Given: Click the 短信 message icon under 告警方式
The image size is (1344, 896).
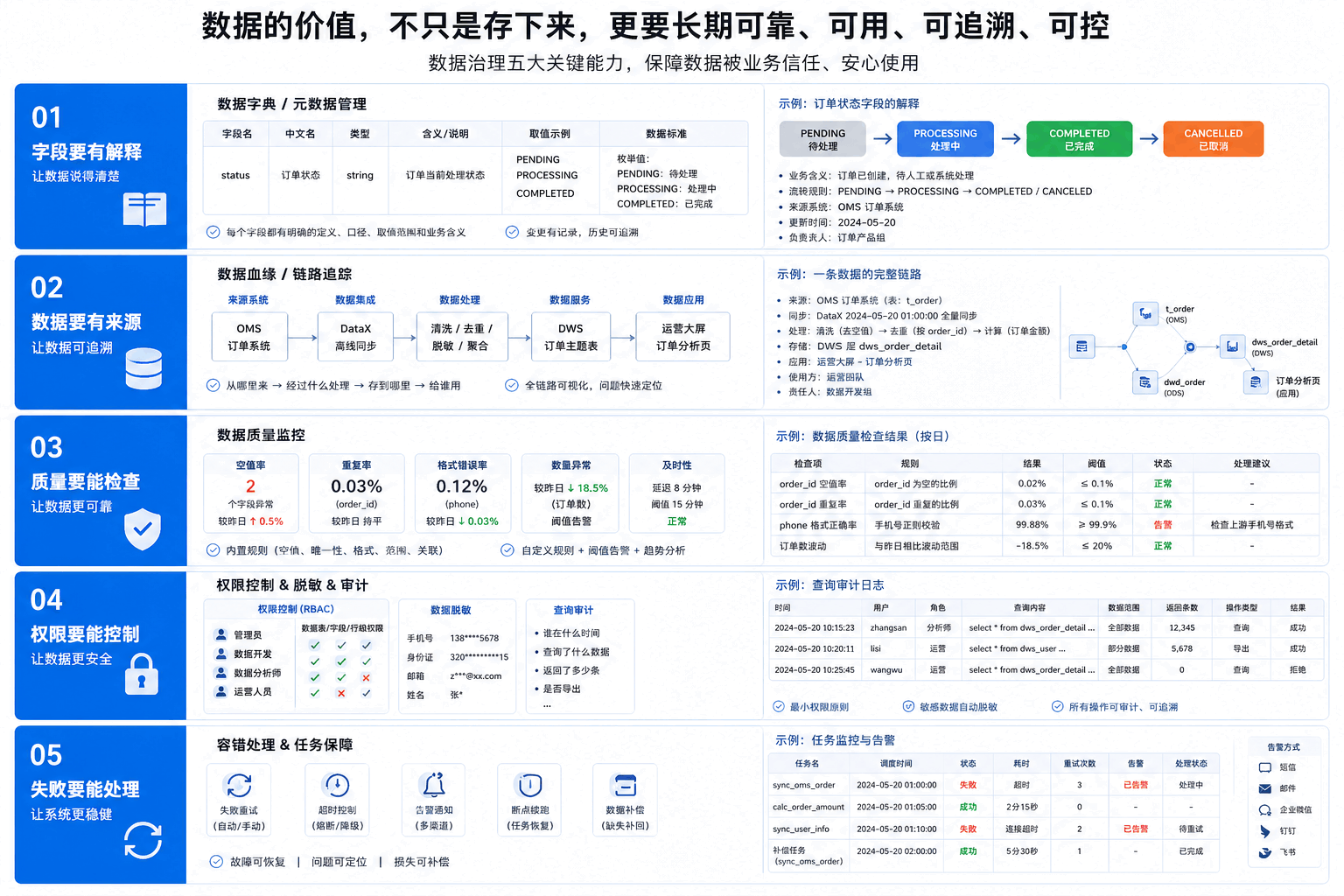Looking at the screenshot, I should tap(1265, 767).
